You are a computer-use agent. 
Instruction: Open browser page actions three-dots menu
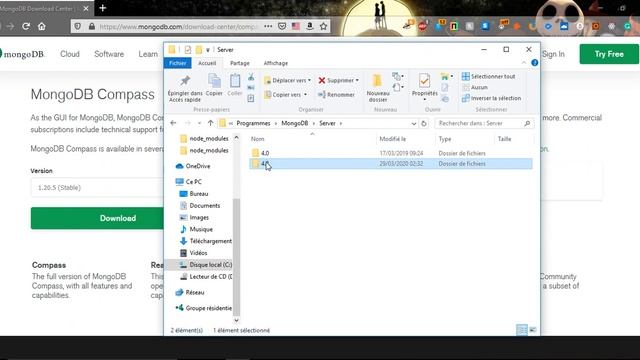pyautogui.click(x=268, y=27)
